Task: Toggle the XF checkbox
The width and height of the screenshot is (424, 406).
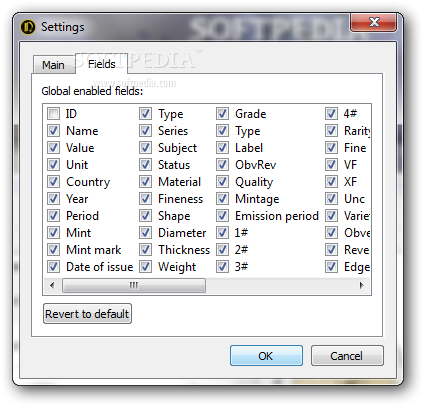Action: 331,182
